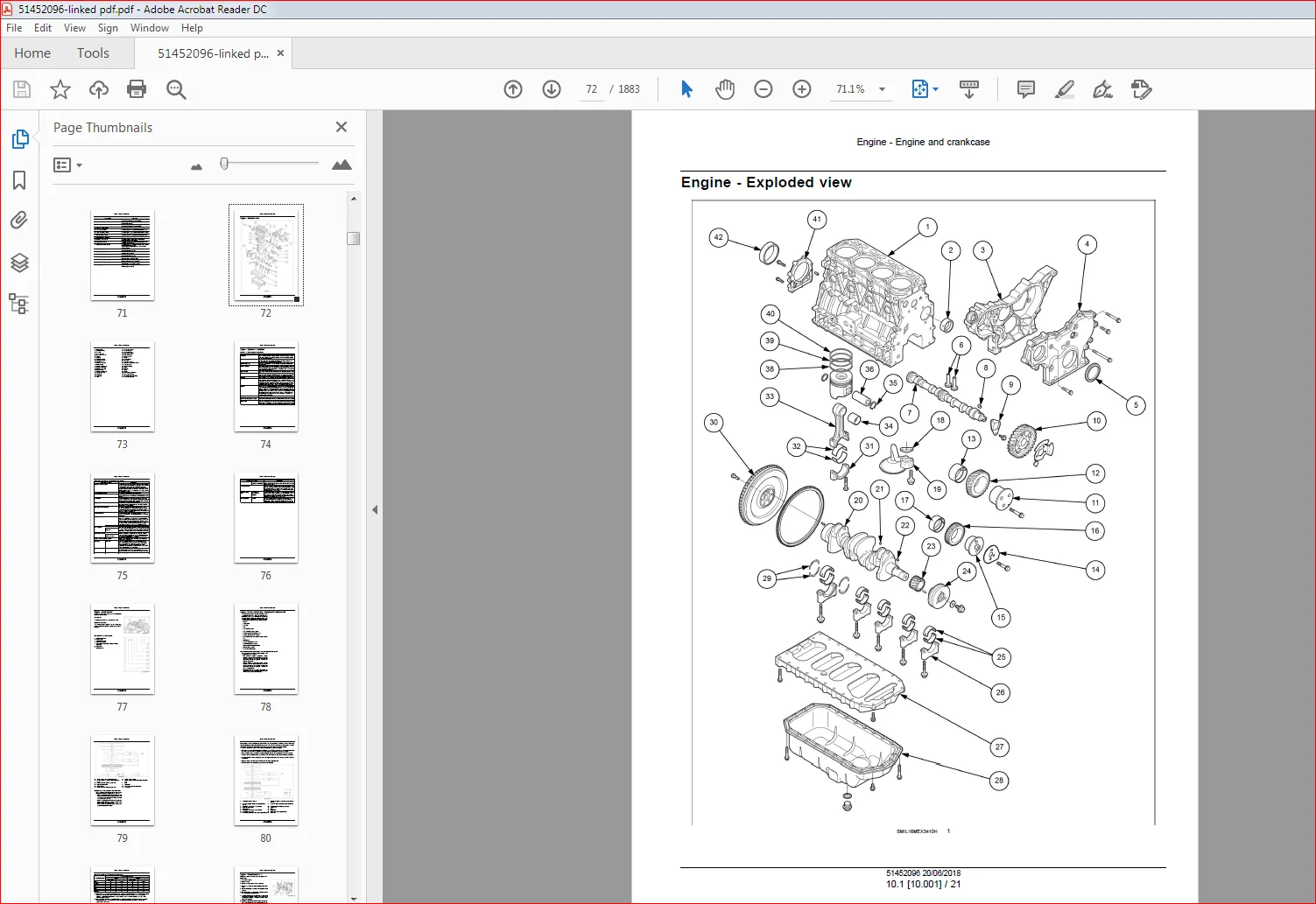Close the Page Thumbnails panel
Viewport: 1316px width, 904px height.
click(x=341, y=127)
